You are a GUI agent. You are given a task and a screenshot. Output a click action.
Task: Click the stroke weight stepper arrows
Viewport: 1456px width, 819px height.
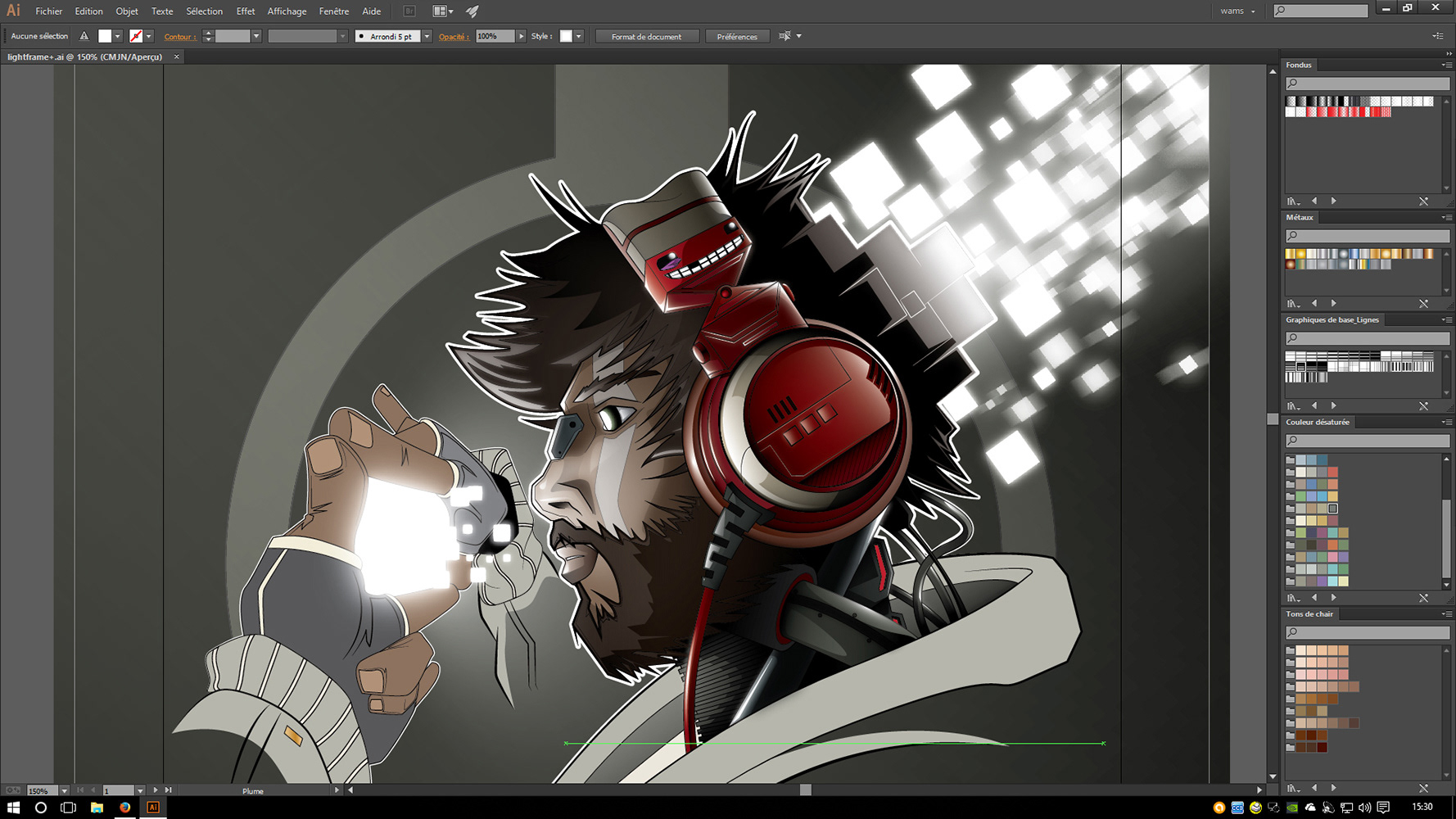click(x=208, y=36)
